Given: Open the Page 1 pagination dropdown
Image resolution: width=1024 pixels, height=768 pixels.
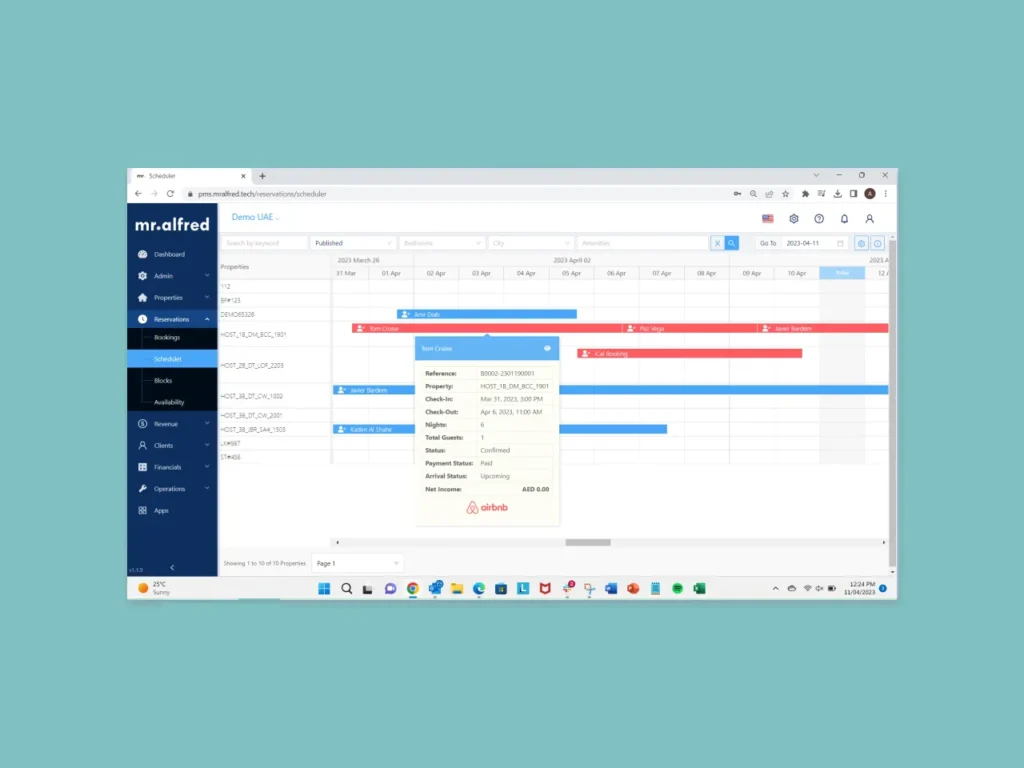Looking at the screenshot, I should coord(357,563).
